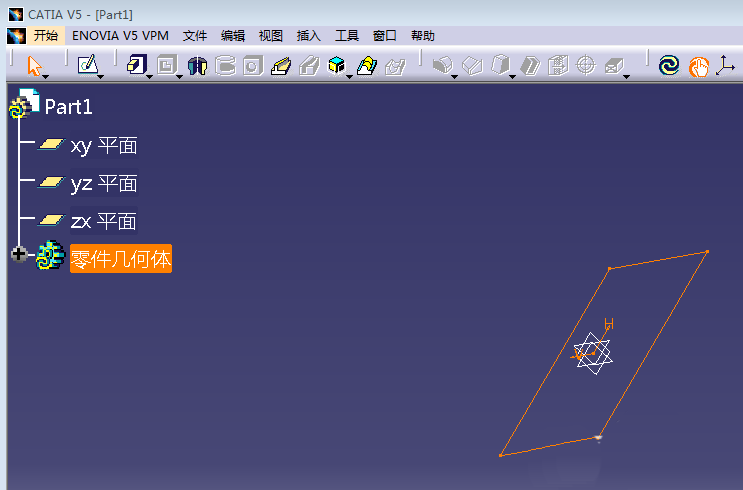Select the Rib sweep tool
This screenshot has height=490, width=743.
(x=282, y=65)
